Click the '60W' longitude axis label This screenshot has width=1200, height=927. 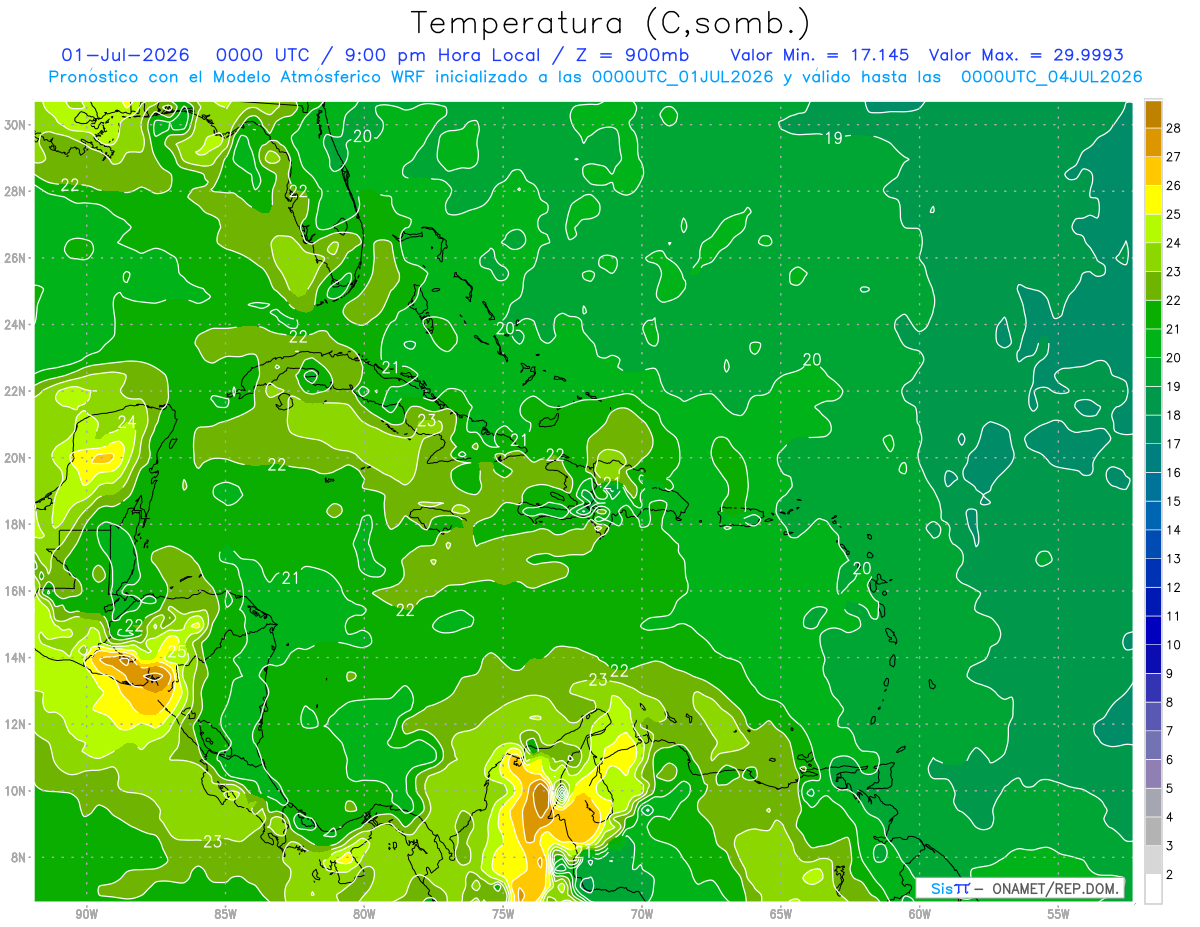(920, 914)
